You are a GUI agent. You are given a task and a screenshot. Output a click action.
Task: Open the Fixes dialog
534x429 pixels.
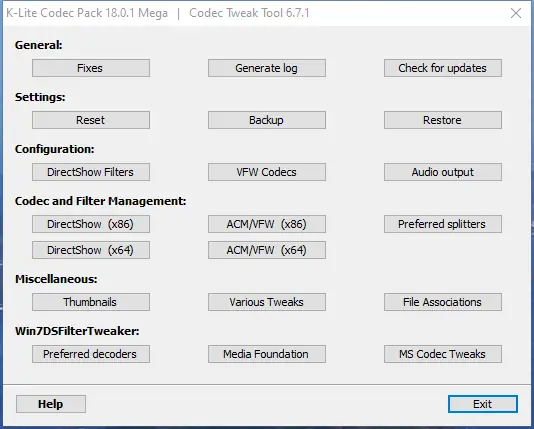[91, 68]
